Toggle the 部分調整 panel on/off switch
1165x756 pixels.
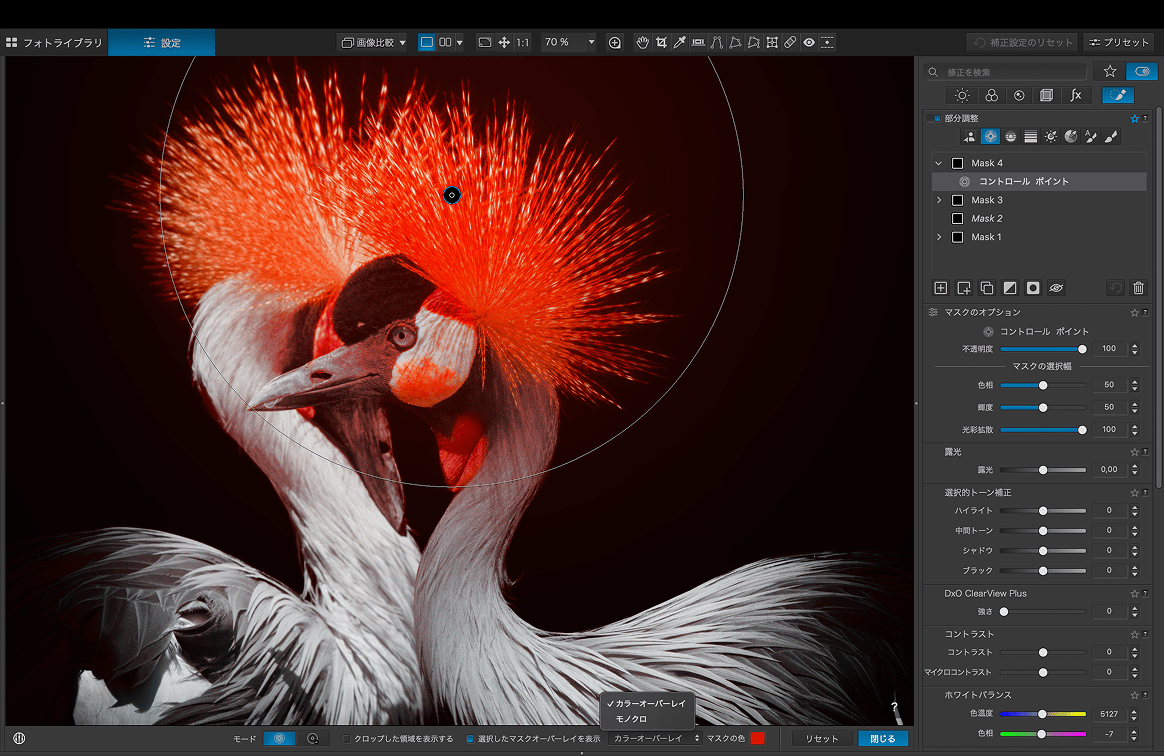(936, 118)
